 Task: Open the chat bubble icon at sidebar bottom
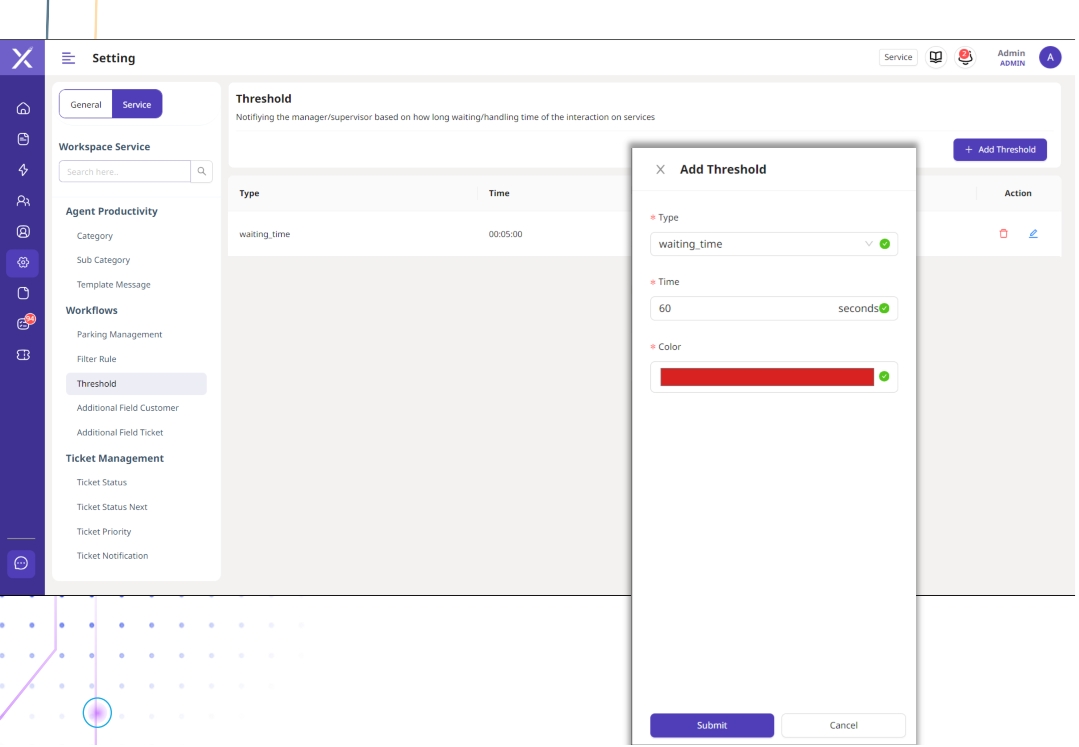(22, 563)
